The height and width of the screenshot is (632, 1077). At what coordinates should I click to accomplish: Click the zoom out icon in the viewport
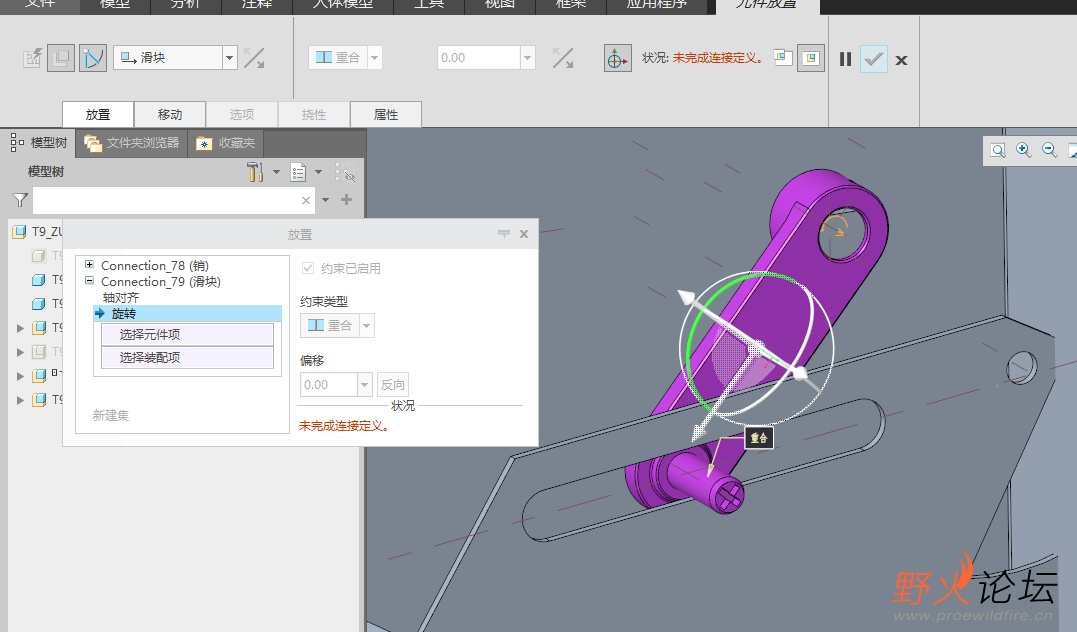[x=1050, y=150]
